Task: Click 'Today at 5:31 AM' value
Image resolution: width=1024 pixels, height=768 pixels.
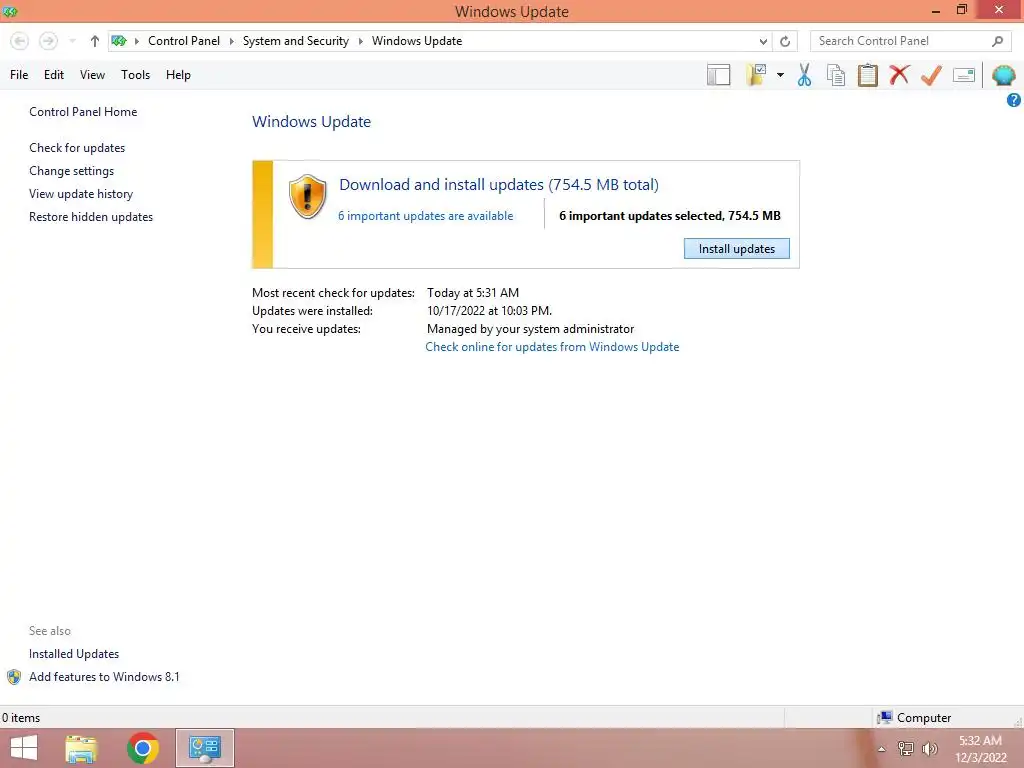Action: 473,293
